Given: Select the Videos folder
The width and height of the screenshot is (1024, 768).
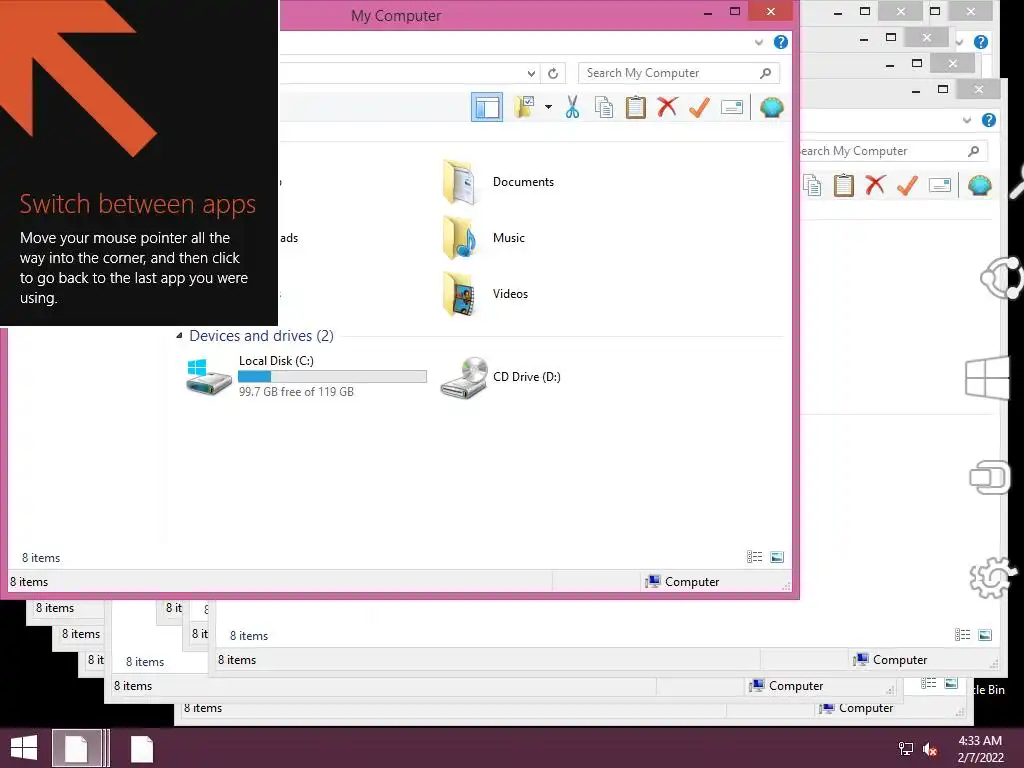Looking at the screenshot, I should click(486, 294).
